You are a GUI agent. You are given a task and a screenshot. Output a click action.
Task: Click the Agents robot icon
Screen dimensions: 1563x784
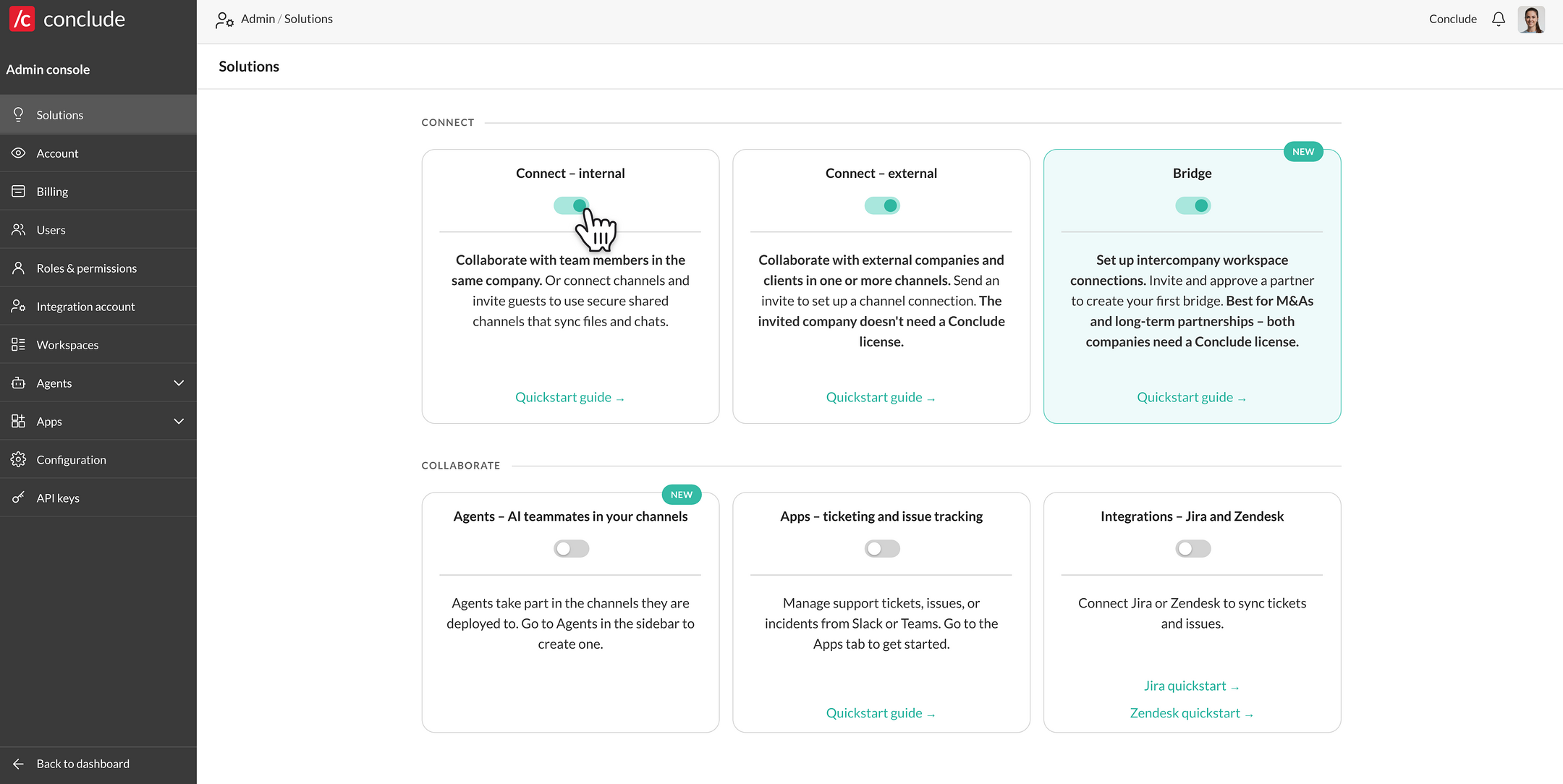coord(19,383)
